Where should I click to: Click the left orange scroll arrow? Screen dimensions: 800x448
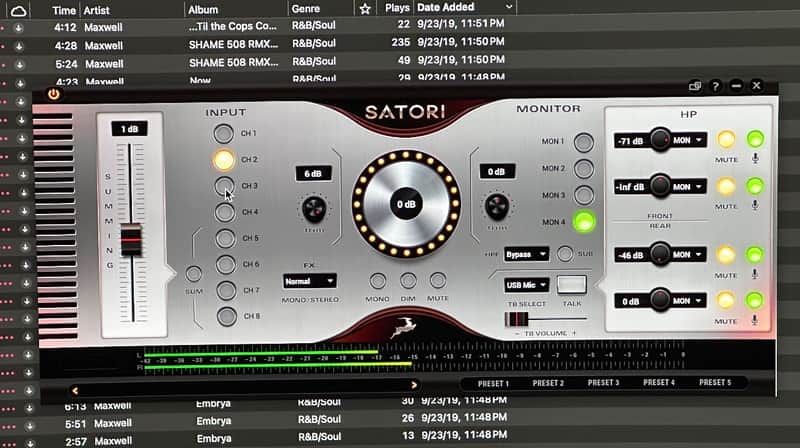pos(75,391)
